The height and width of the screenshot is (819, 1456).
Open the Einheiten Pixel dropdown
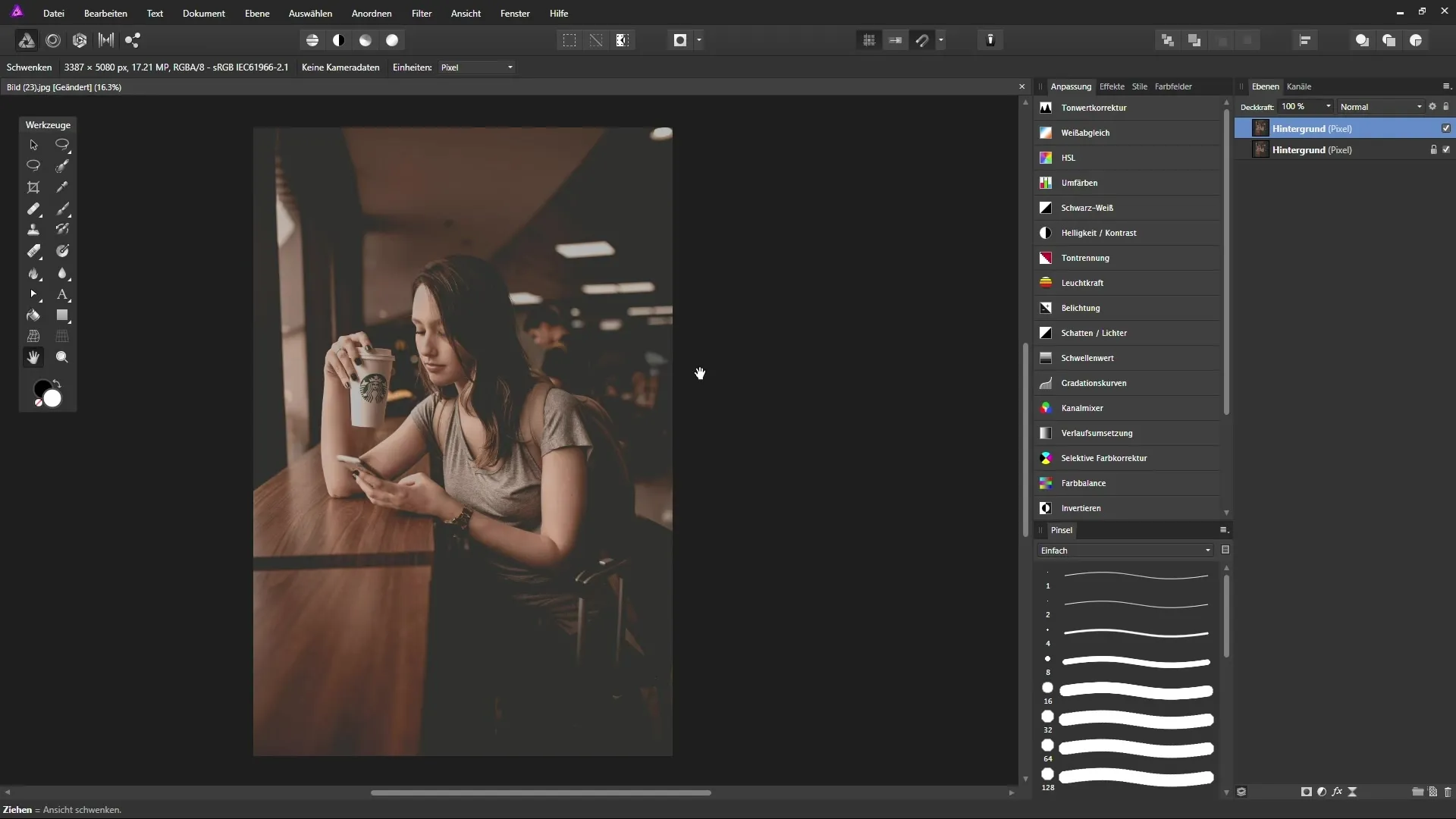coord(477,67)
